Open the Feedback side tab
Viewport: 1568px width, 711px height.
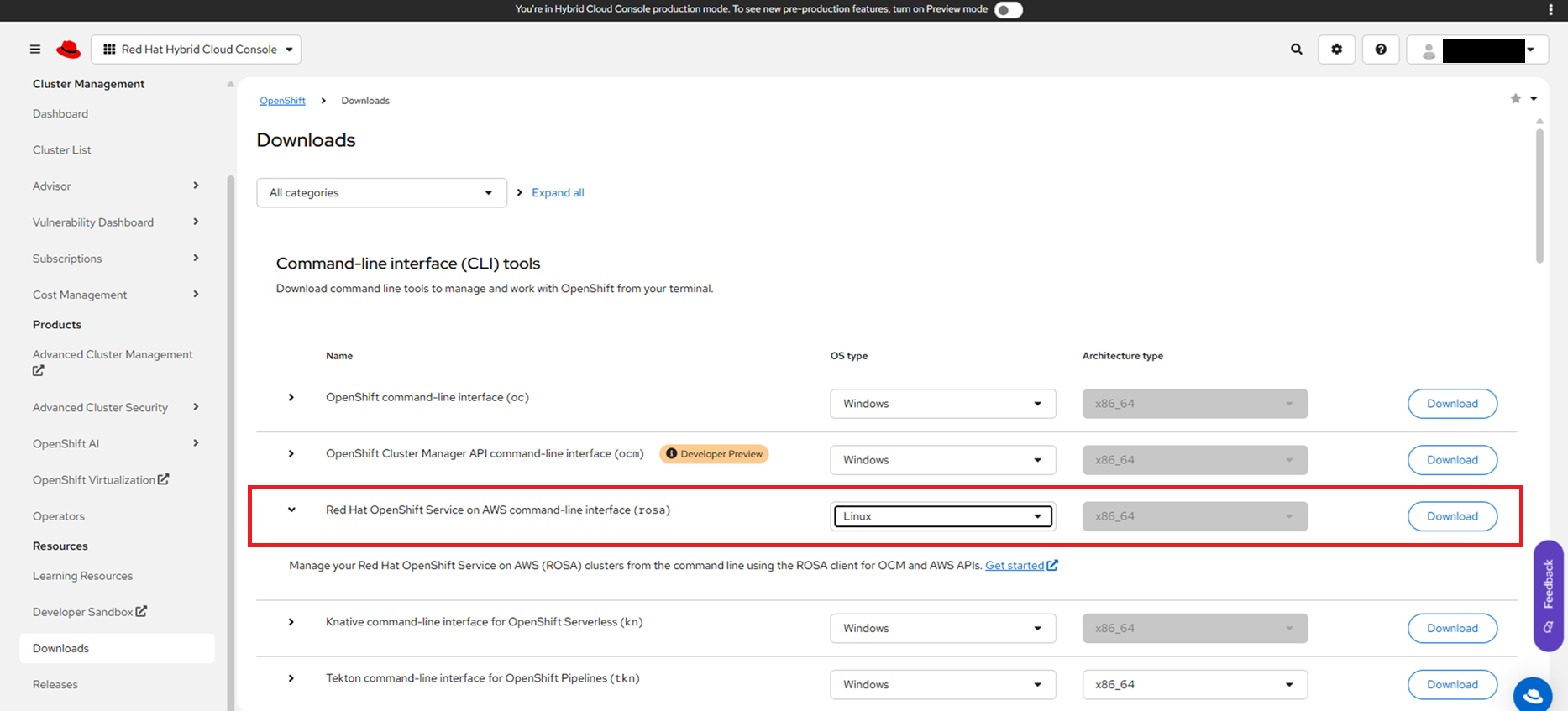1548,595
